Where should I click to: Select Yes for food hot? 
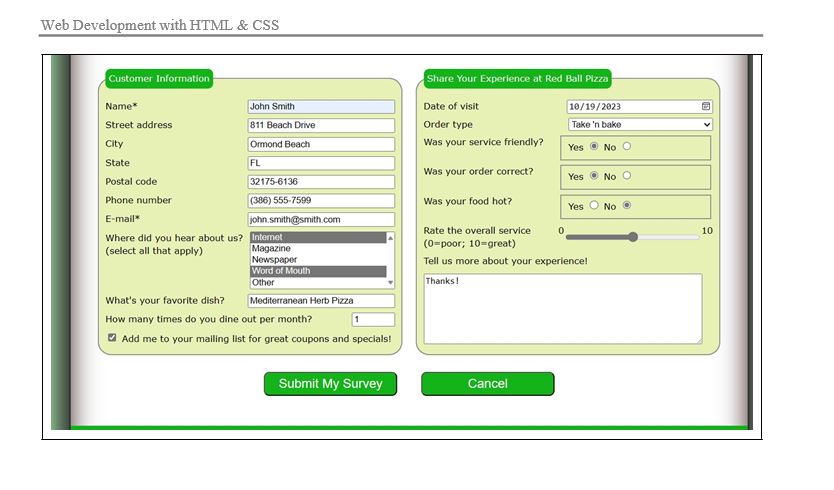pyautogui.click(x=594, y=205)
